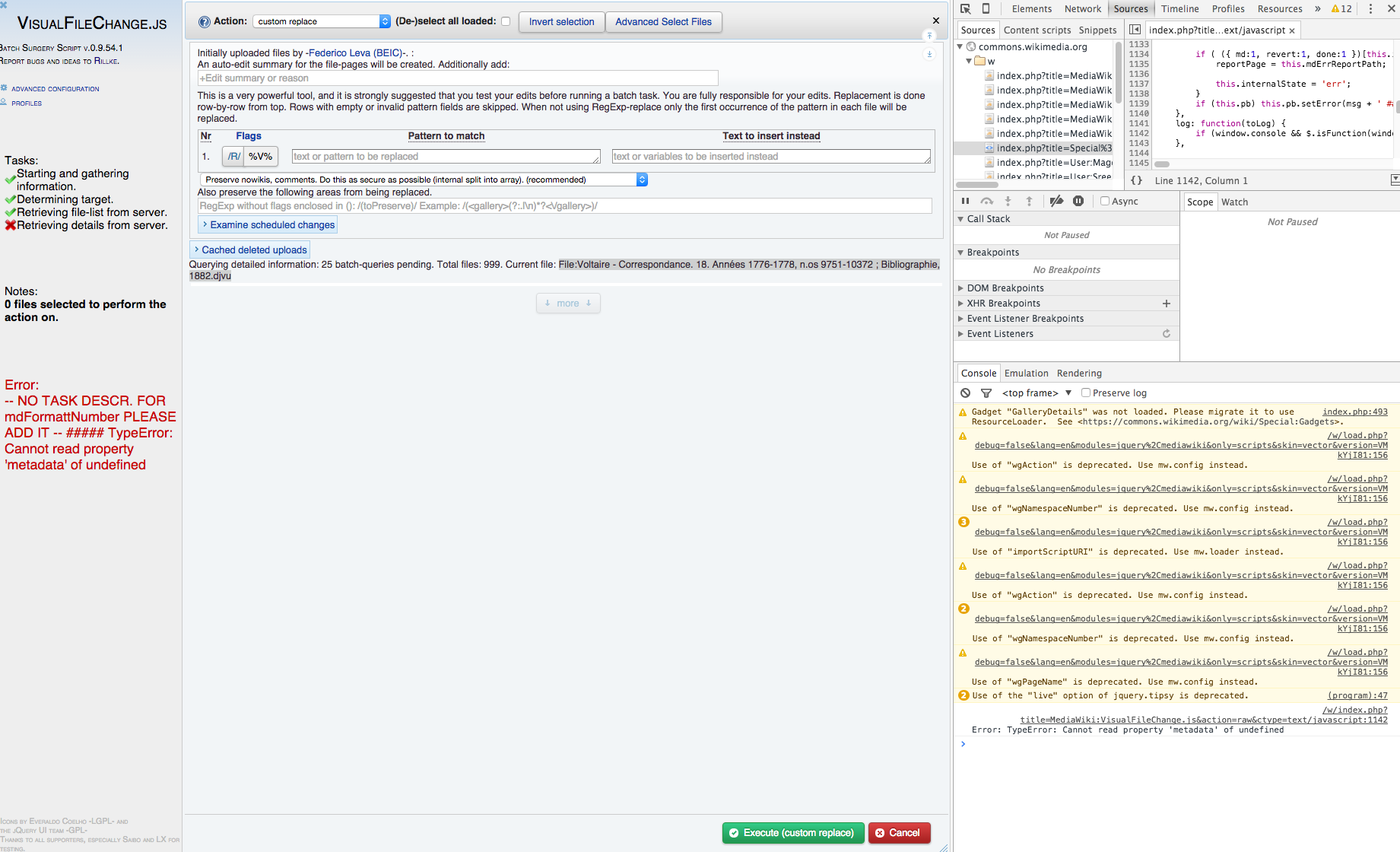Expand XHR Breakpoints pane
This screenshot has width=1400, height=852.
pyautogui.click(x=960, y=304)
